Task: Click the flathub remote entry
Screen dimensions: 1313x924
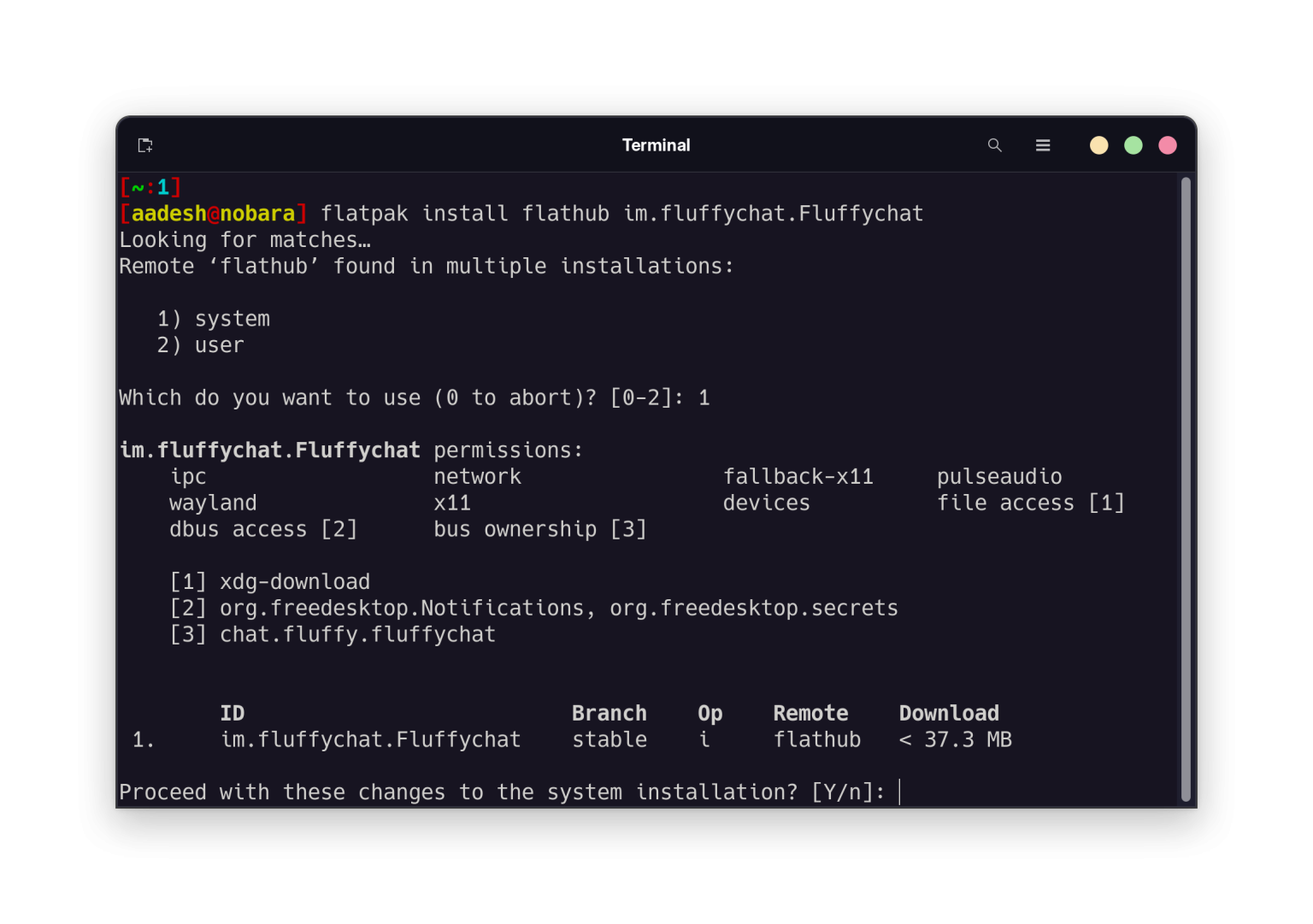Action: [816, 739]
